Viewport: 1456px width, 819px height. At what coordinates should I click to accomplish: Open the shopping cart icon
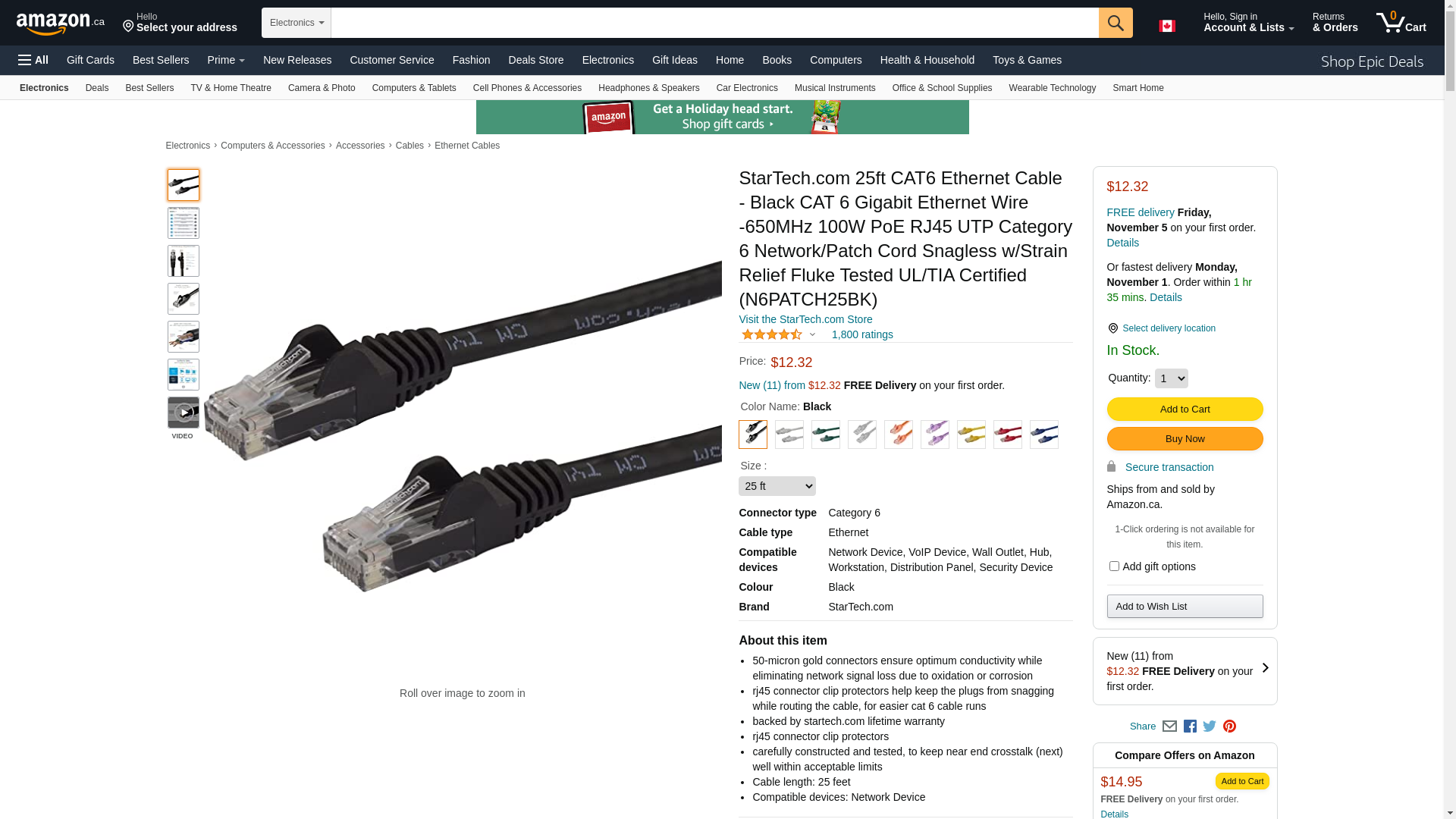tap(1401, 23)
